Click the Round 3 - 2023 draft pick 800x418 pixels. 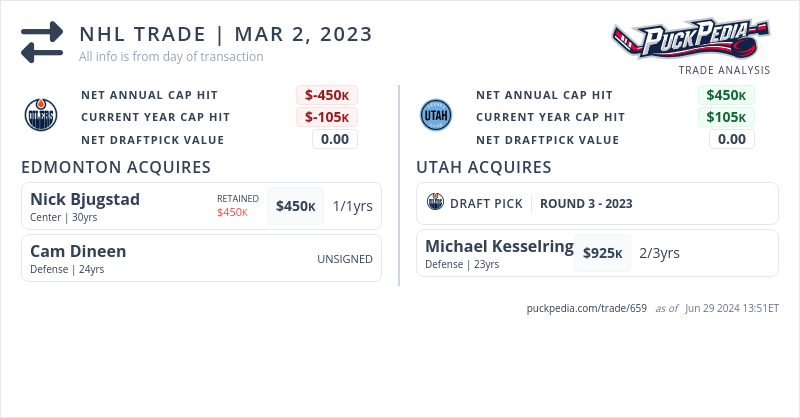[x=586, y=203]
